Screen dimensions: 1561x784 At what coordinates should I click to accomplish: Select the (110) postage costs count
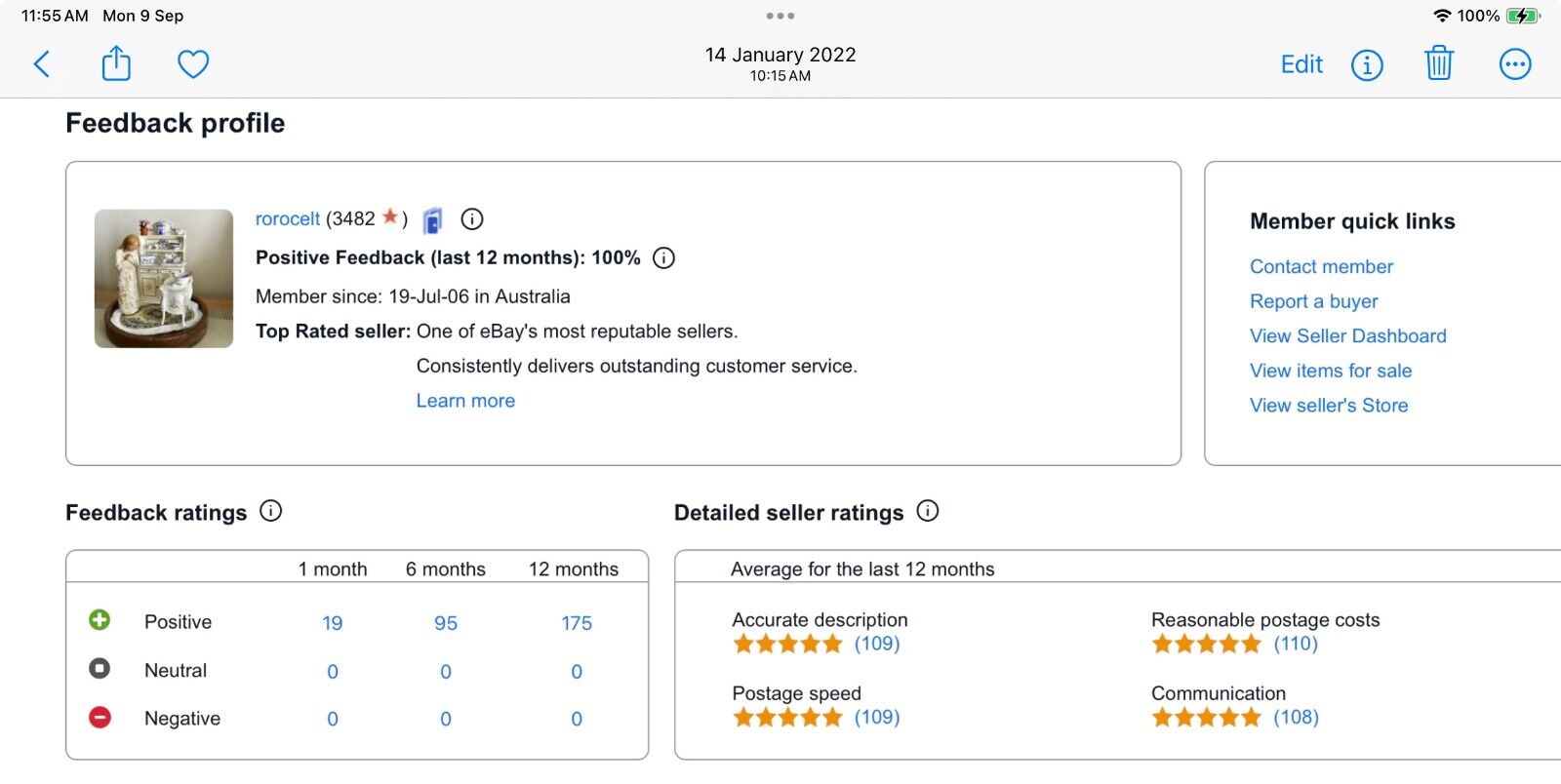[x=1296, y=644]
